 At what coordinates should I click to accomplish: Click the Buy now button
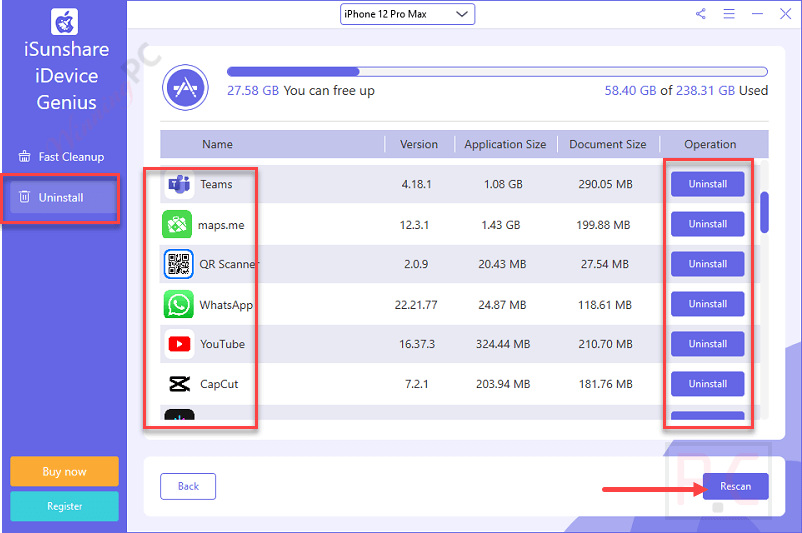pyautogui.click(x=64, y=471)
